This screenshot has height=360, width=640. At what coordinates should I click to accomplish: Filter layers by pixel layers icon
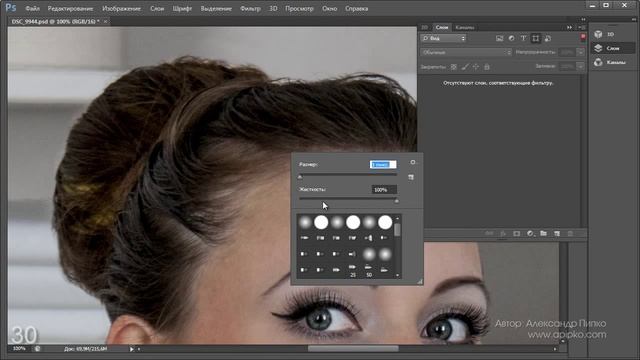click(x=499, y=38)
